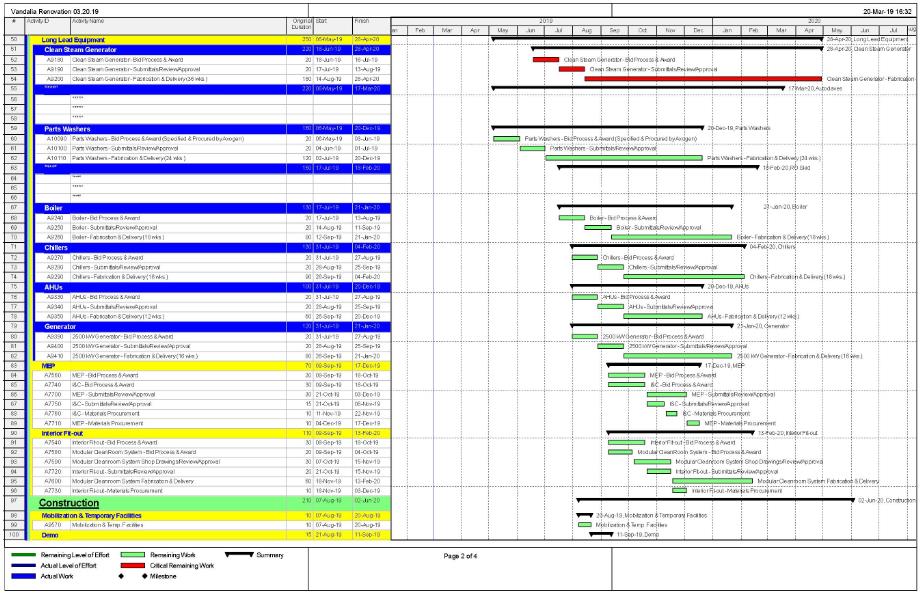
Task: Click the light green Remaining Work legend swatch
Action: [133, 553]
